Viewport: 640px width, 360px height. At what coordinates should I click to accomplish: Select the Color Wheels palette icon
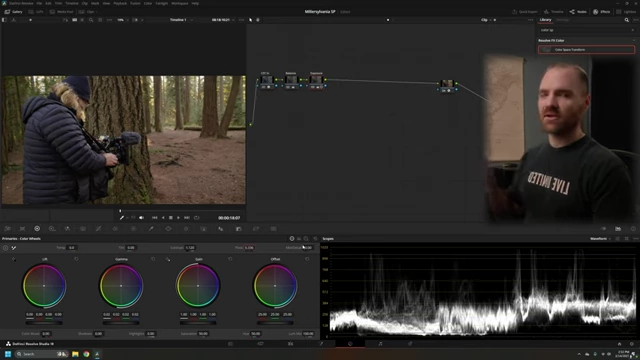(x=37, y=229)
